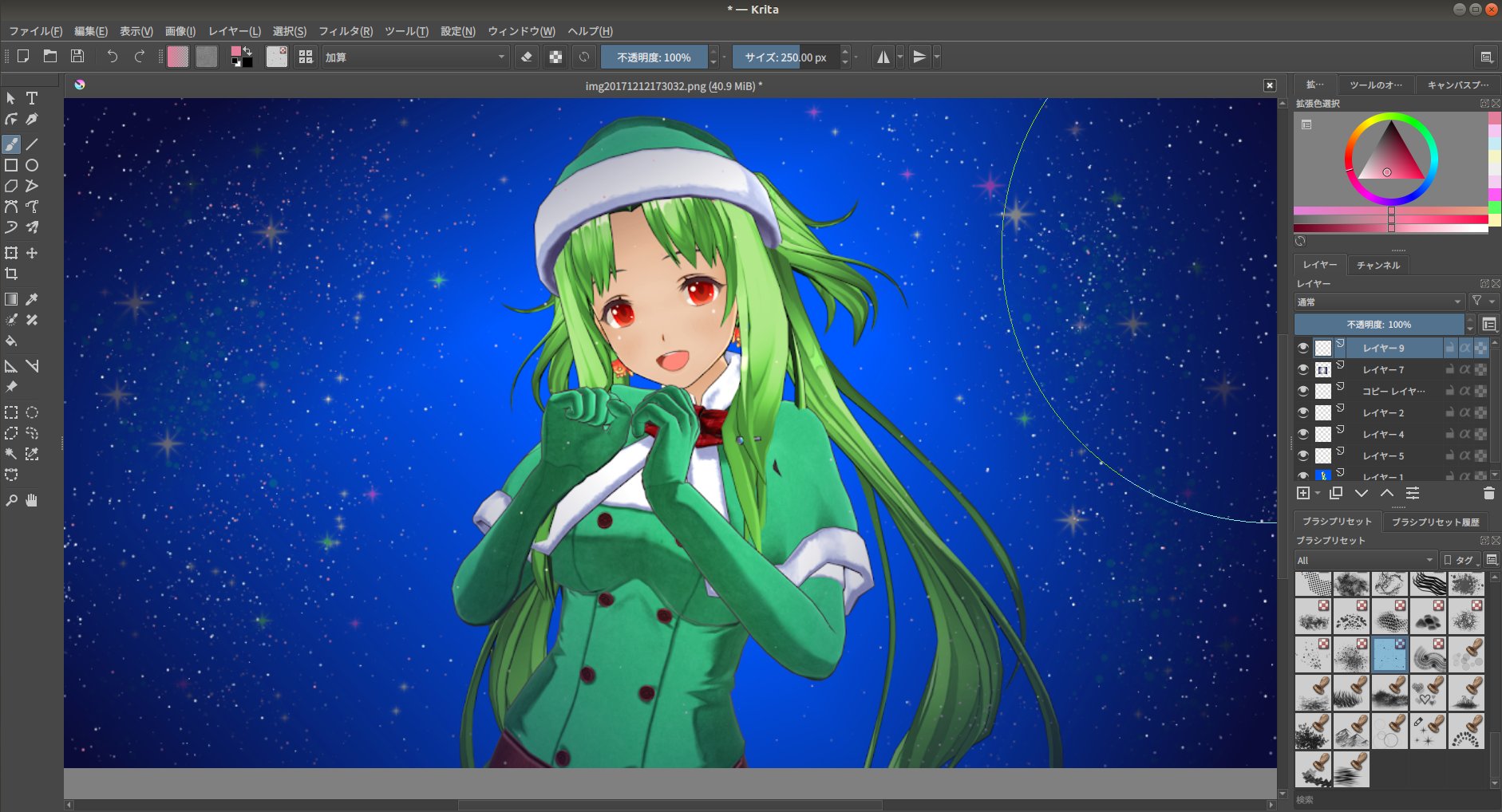Activate the Crop tool
This screenshot has height=812, width=1502.
pyautogui.click(x=11, y=274)
